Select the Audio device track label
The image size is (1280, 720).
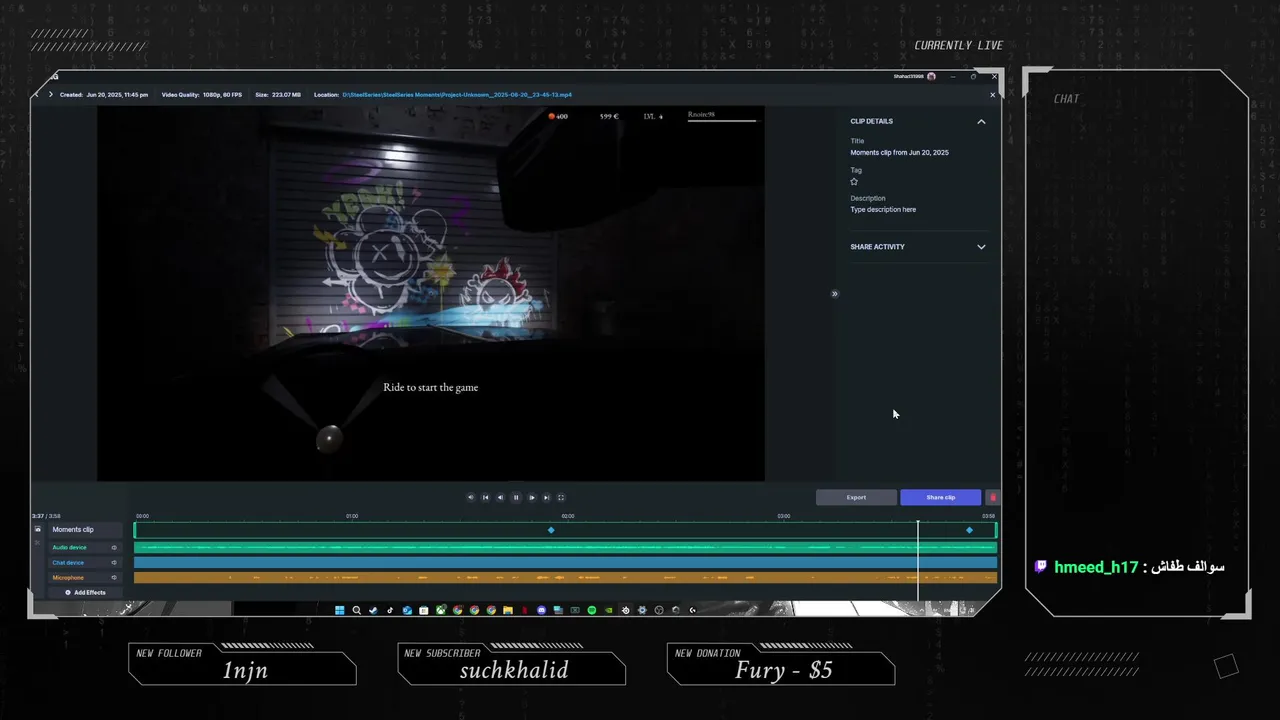pyautogui.click(x=70, y=548)
